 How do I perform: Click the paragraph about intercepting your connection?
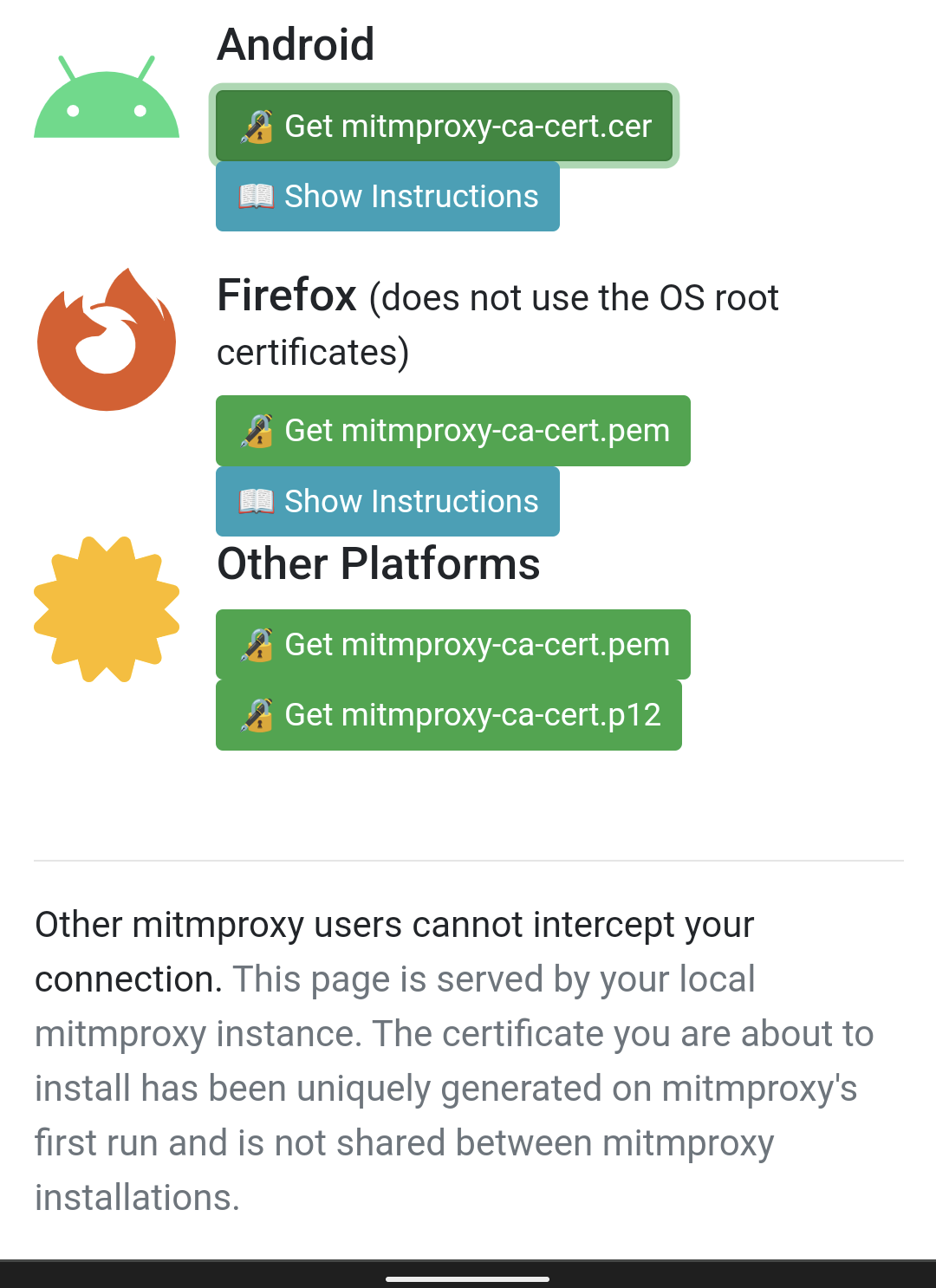pyautogui.click(x=454, y=1061)
